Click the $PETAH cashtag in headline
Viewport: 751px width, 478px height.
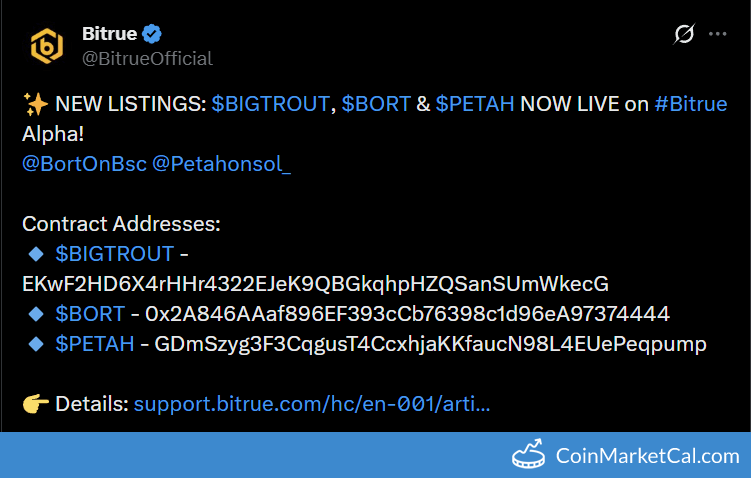click(474, 104)
